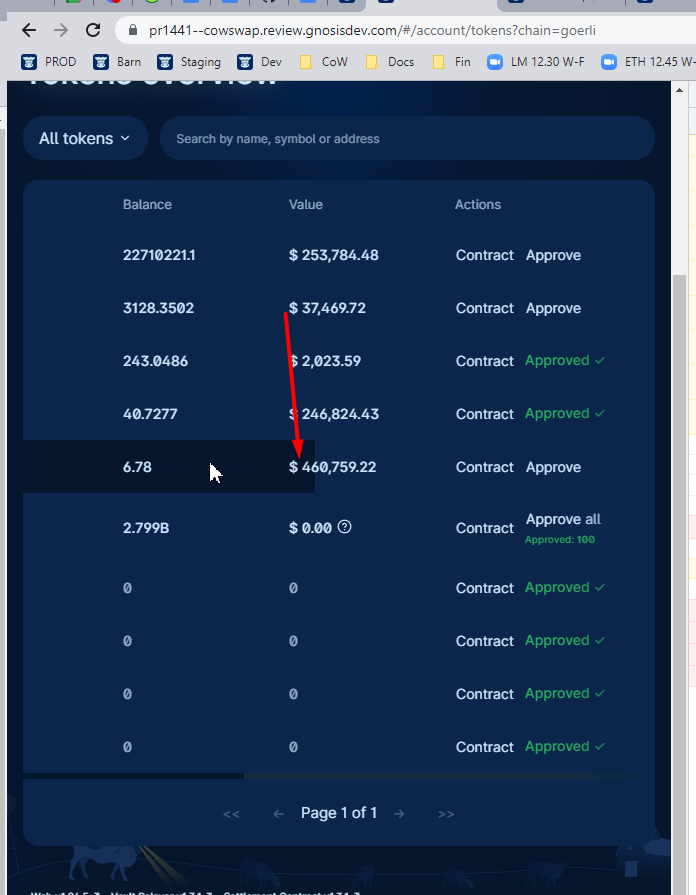Click the help icon next to $ 0.00
The image size is (696, 895).
(x=344, y=527)
